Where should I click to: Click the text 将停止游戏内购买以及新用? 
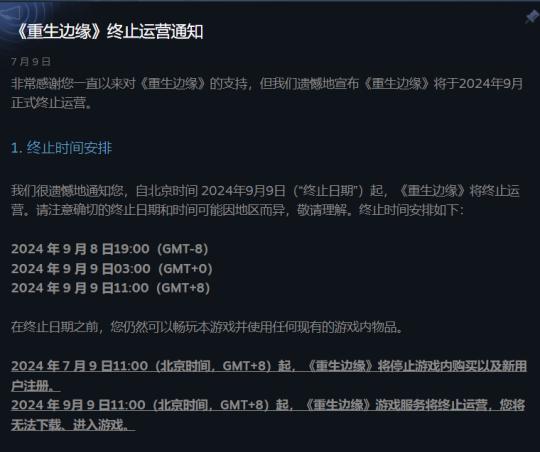coord(452,366)
